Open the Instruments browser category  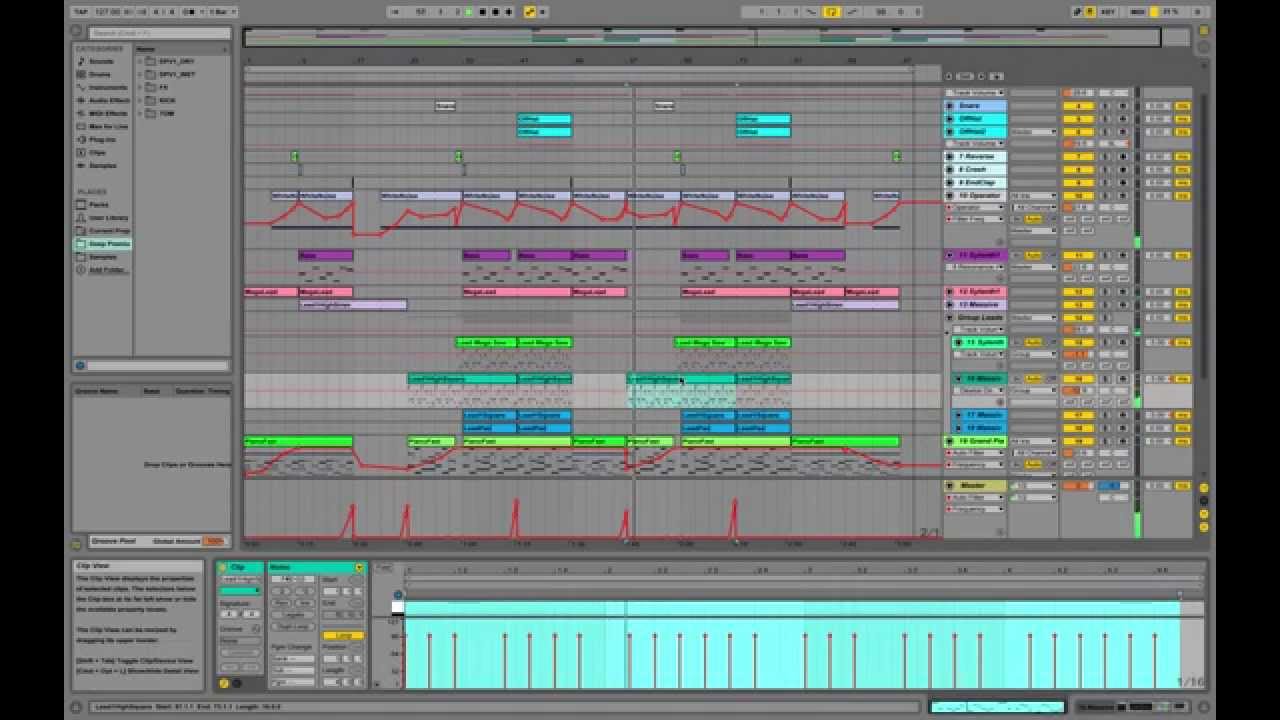click(107, 87)
